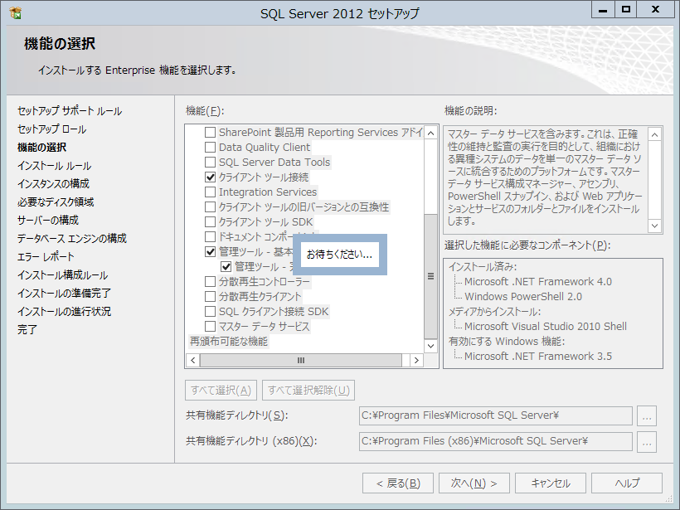
Task: Check the ドキュメント コンポーネント checkbox
Action: [x=210, y=237]
